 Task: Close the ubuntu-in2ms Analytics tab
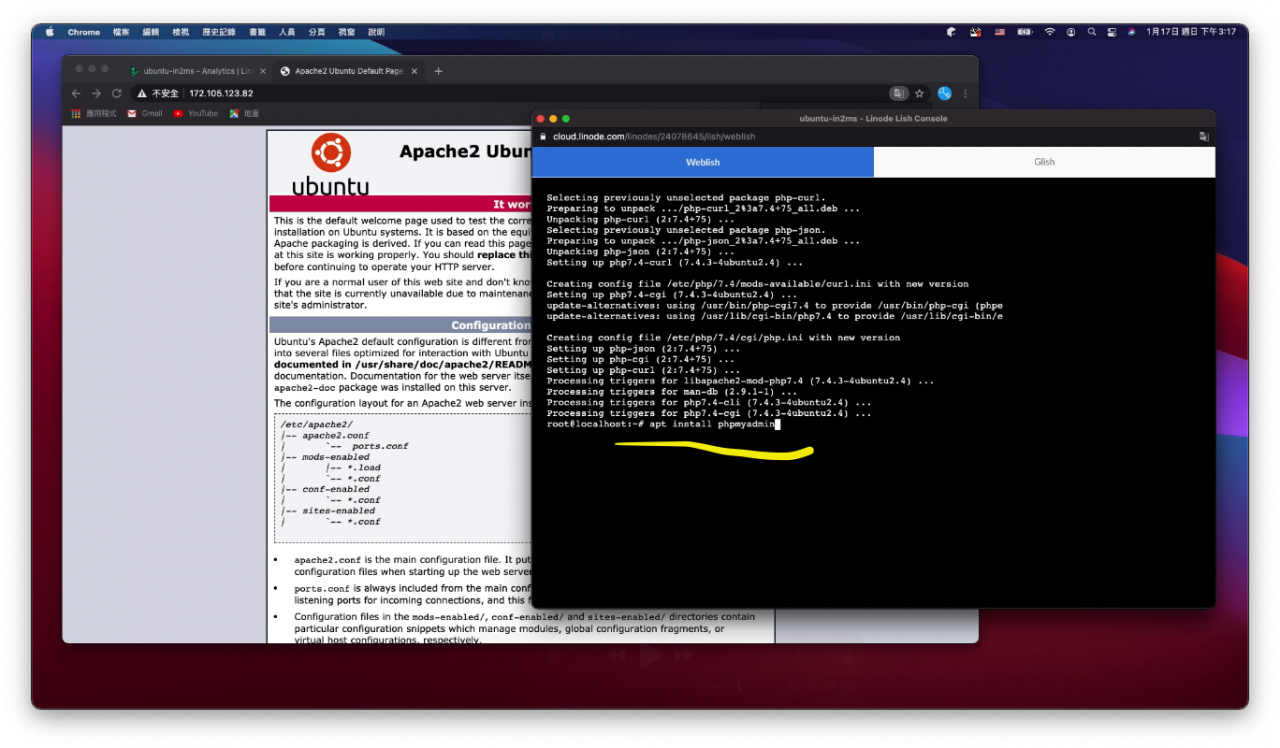point(263,71)
